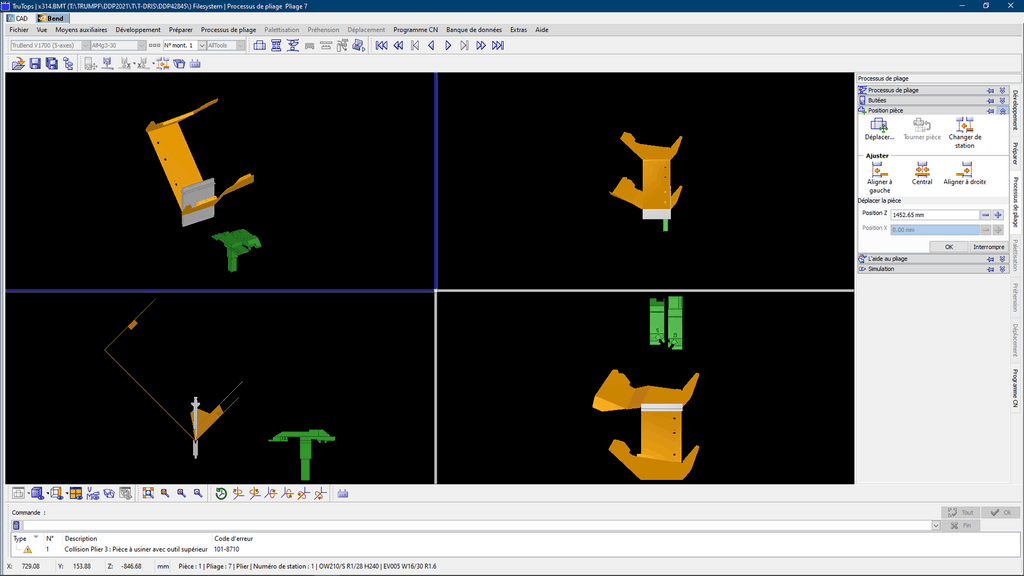Open the Banque de données menu
This screenshot has height=576, width=1024.
pyautogui.click(x=474, y=29)
